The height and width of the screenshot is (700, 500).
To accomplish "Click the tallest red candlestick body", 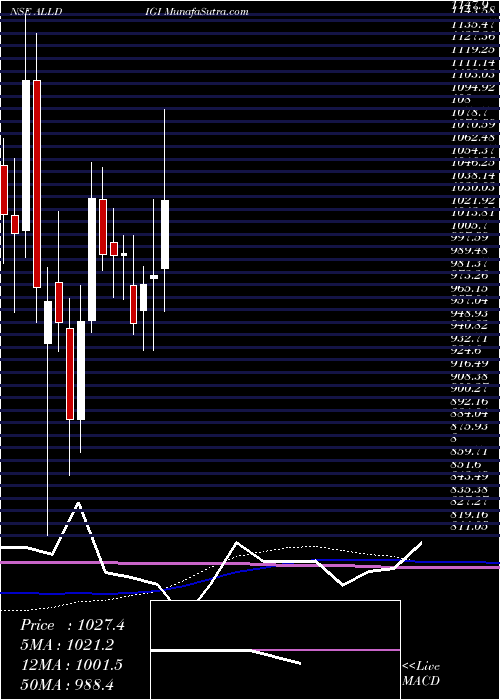I will 37,184.
